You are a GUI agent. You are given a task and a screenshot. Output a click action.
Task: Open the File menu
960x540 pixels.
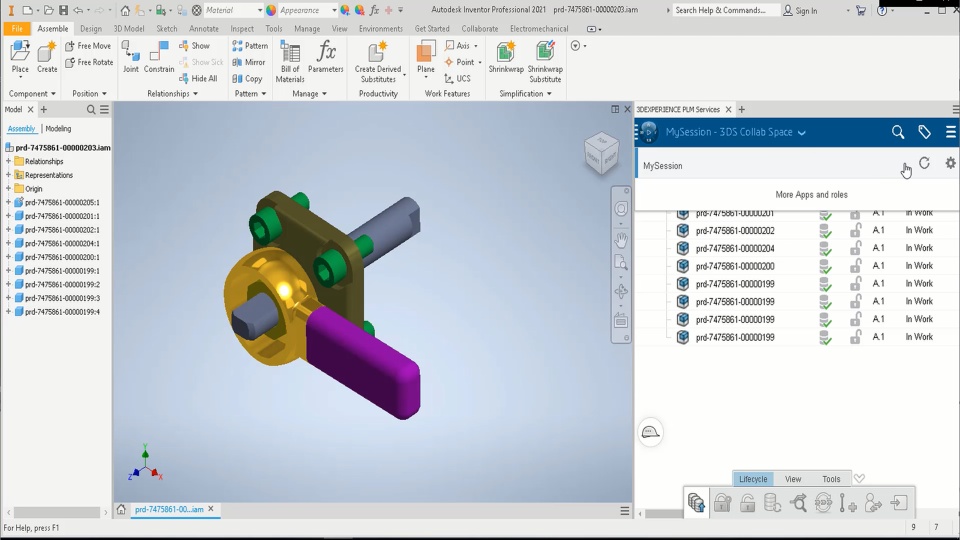click(x=17, y=29)
